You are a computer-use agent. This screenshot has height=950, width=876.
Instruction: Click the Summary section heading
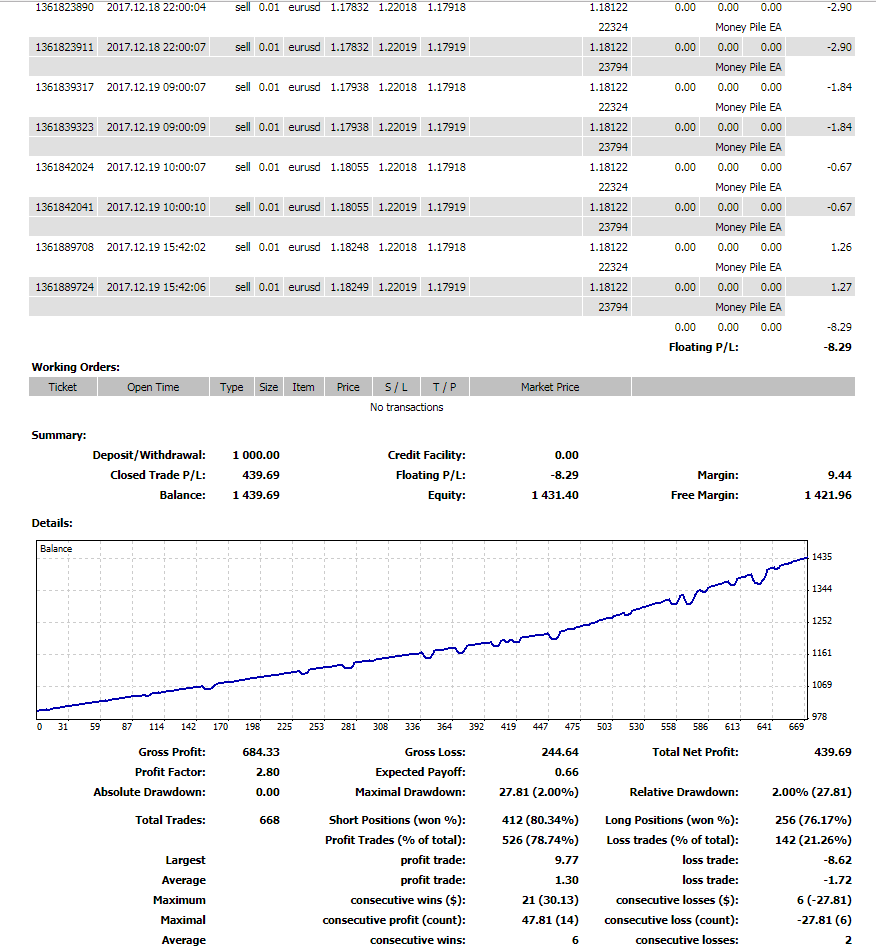tap(58, 435)
